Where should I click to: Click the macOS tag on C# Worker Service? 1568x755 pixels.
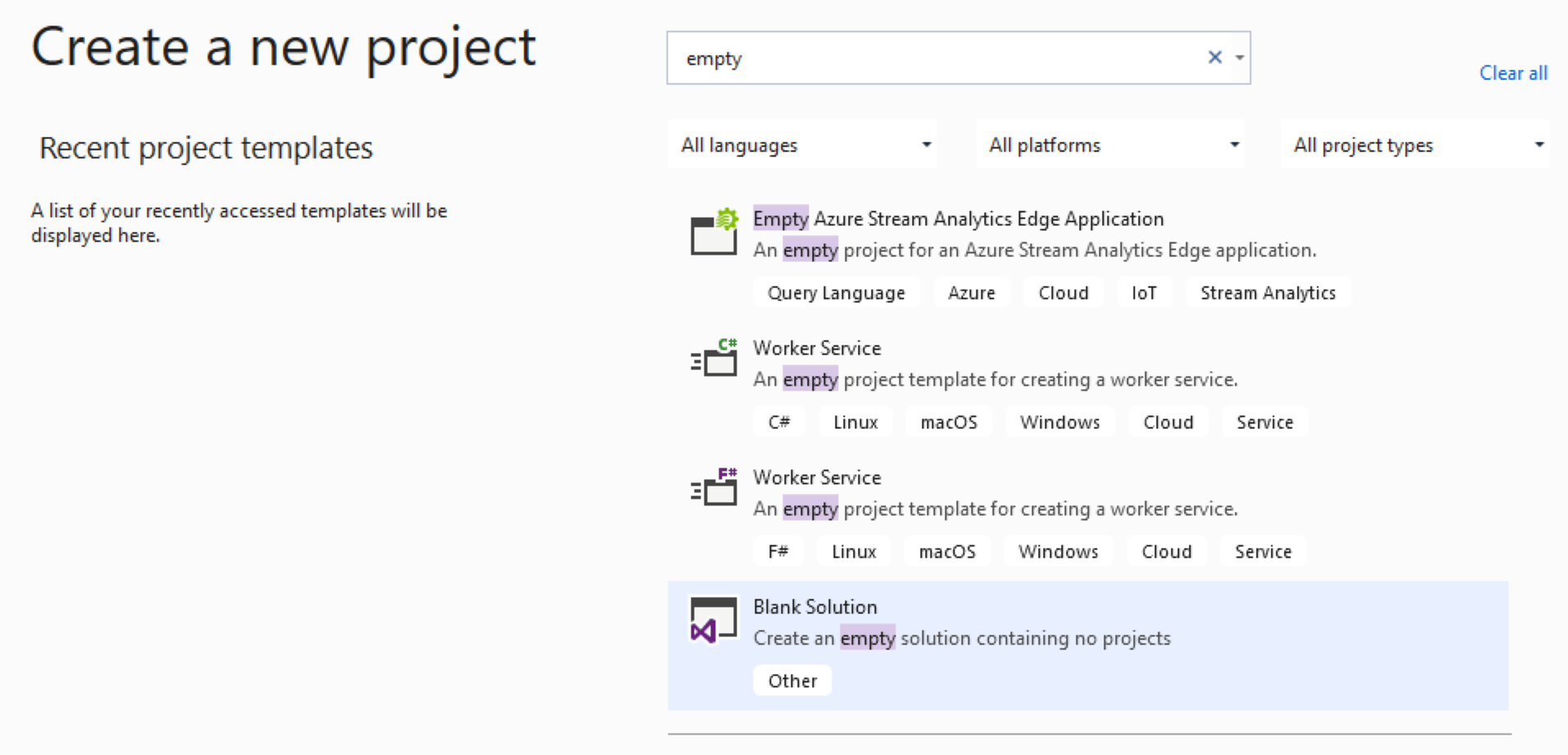point(949,423)
